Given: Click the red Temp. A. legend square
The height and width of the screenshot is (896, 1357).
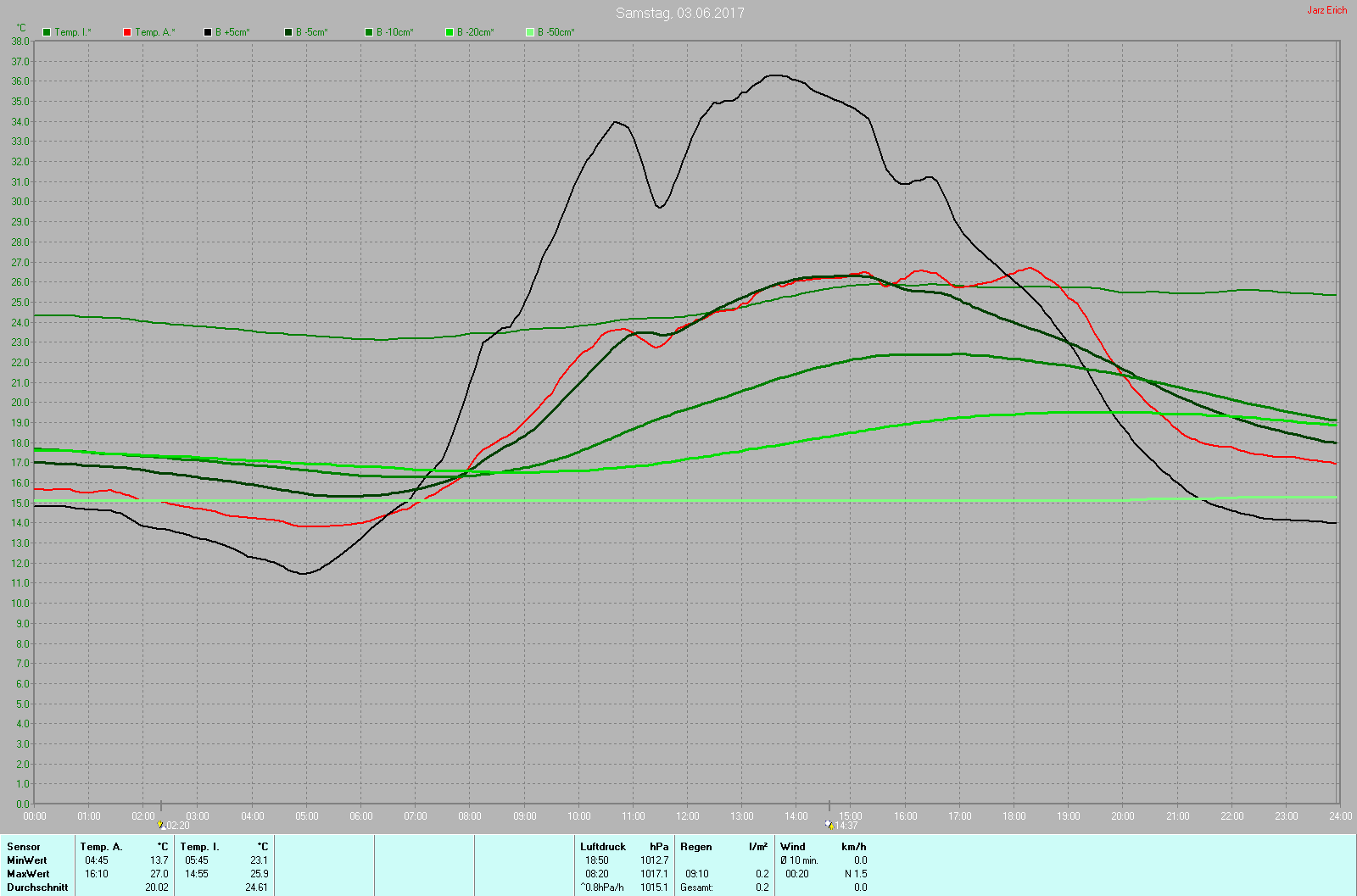Looking at the screenshot, I should coord(127,32).
